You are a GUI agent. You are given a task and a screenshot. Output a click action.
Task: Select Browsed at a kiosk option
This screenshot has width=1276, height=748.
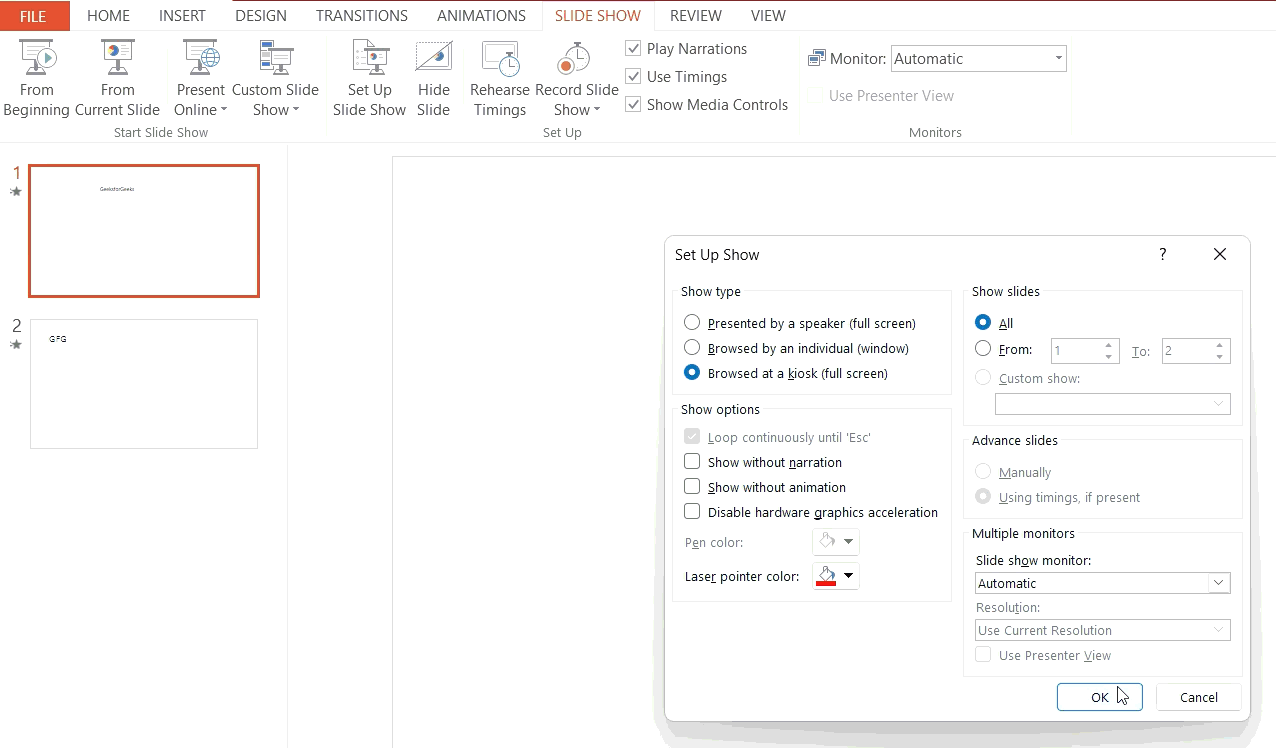click(692, 372)
